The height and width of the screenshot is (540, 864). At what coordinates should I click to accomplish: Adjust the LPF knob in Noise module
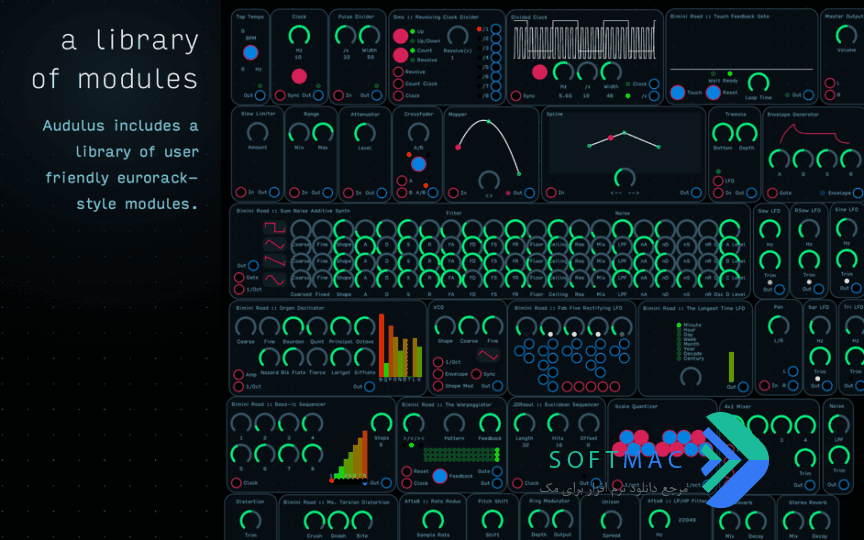pos(839,424)
